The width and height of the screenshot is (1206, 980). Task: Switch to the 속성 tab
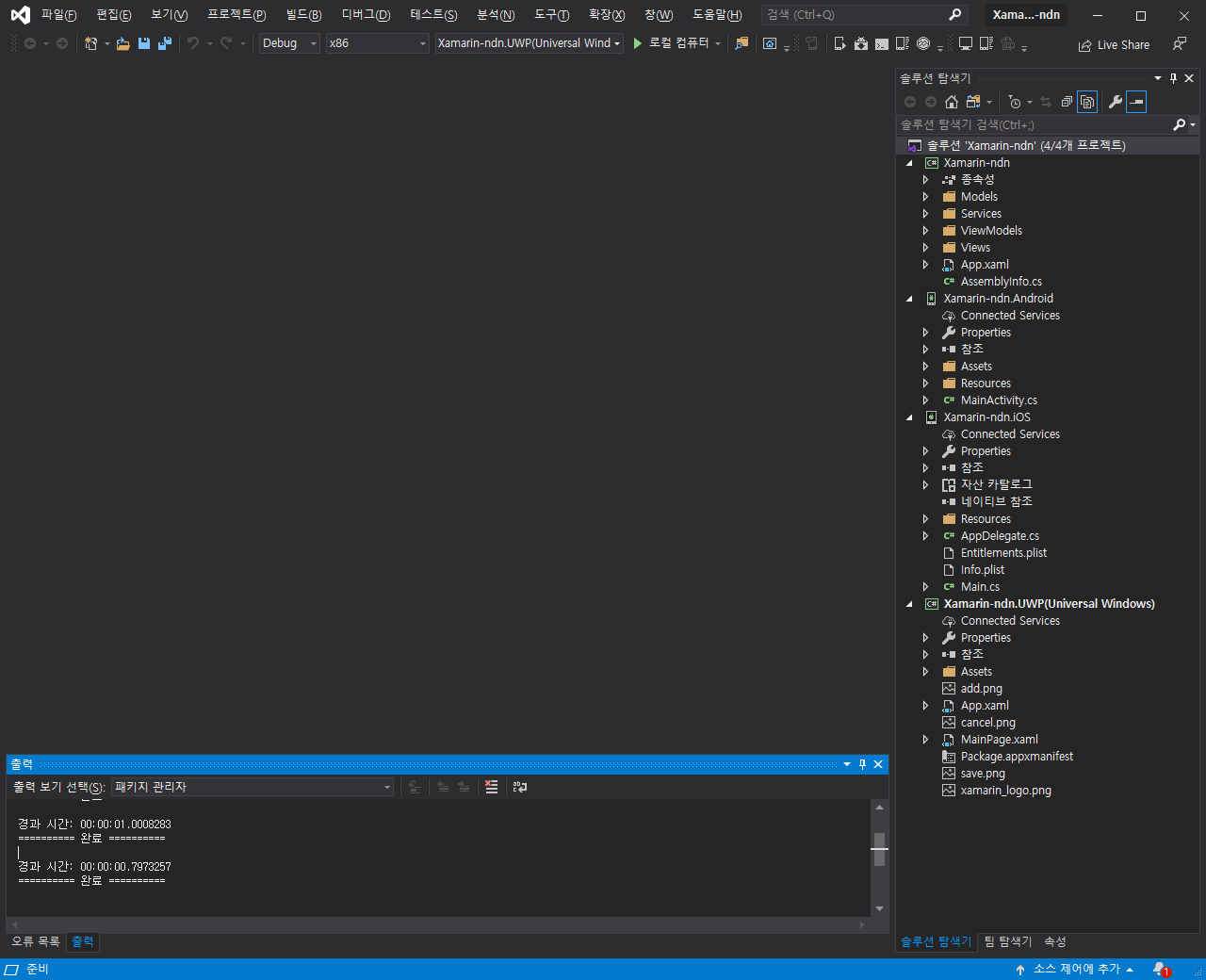[x=1055, y=941]
